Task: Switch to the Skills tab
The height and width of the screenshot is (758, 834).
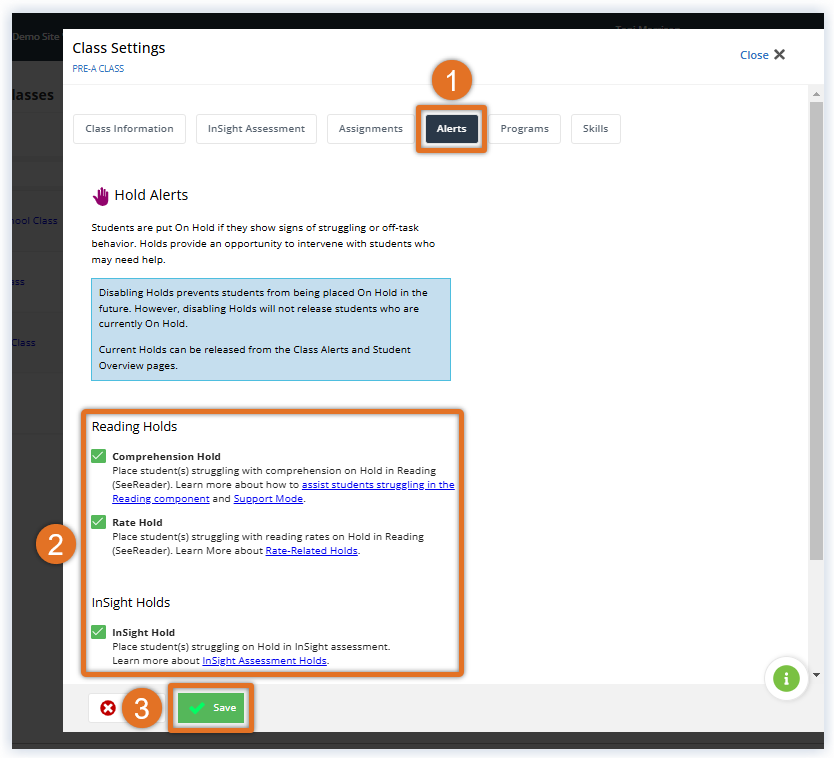Action: (595, 129)
